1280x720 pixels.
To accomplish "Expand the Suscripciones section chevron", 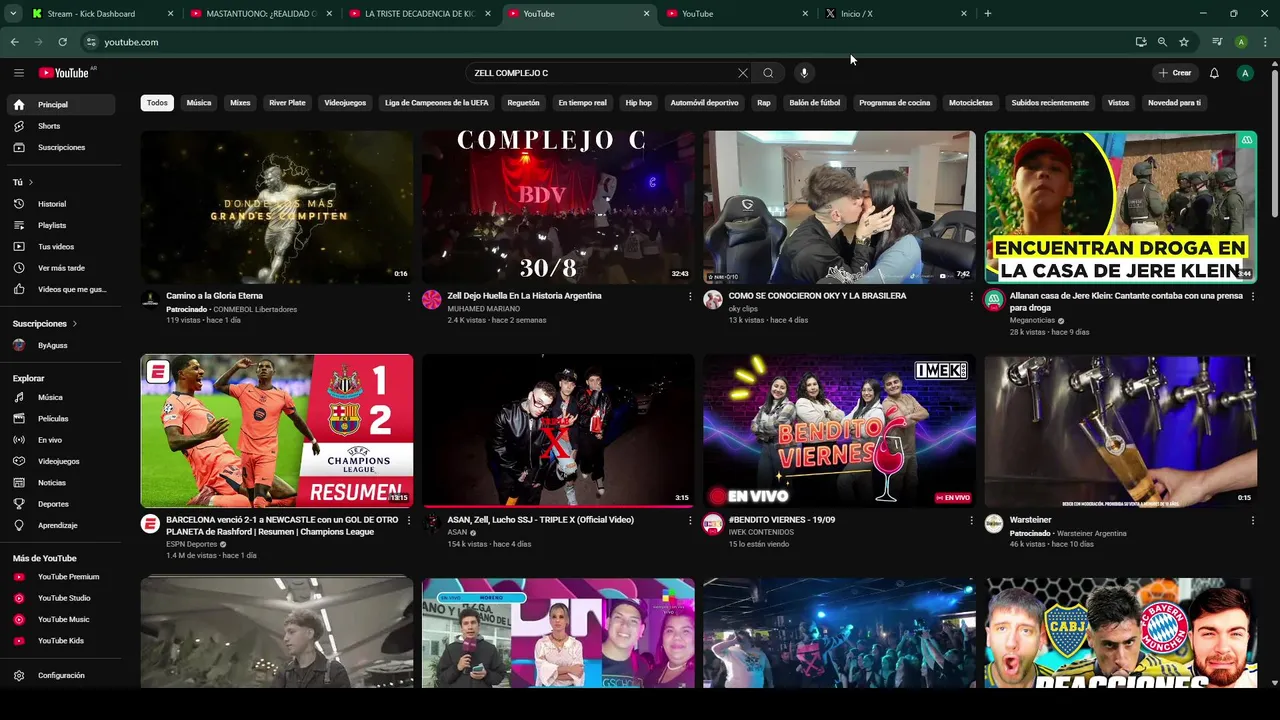I will pyautogui.click(x=74, y=324).
